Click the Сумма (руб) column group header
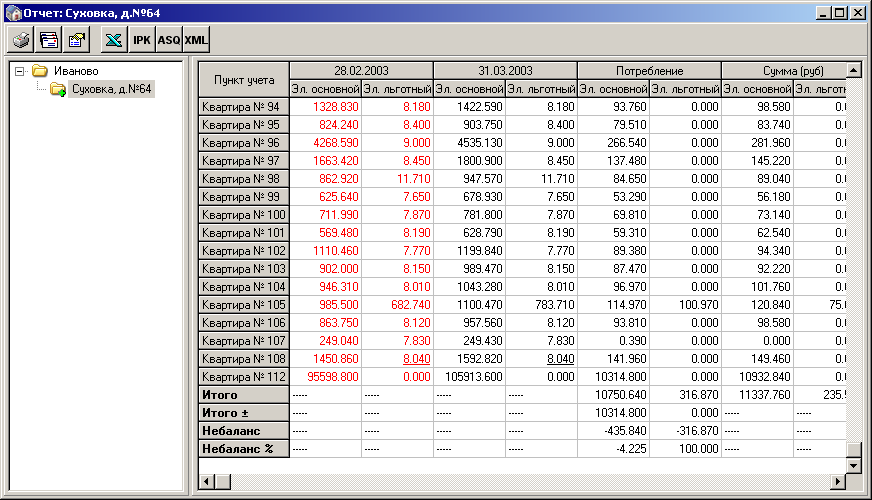Screen dimensions: 872x500 coord(784,71)
